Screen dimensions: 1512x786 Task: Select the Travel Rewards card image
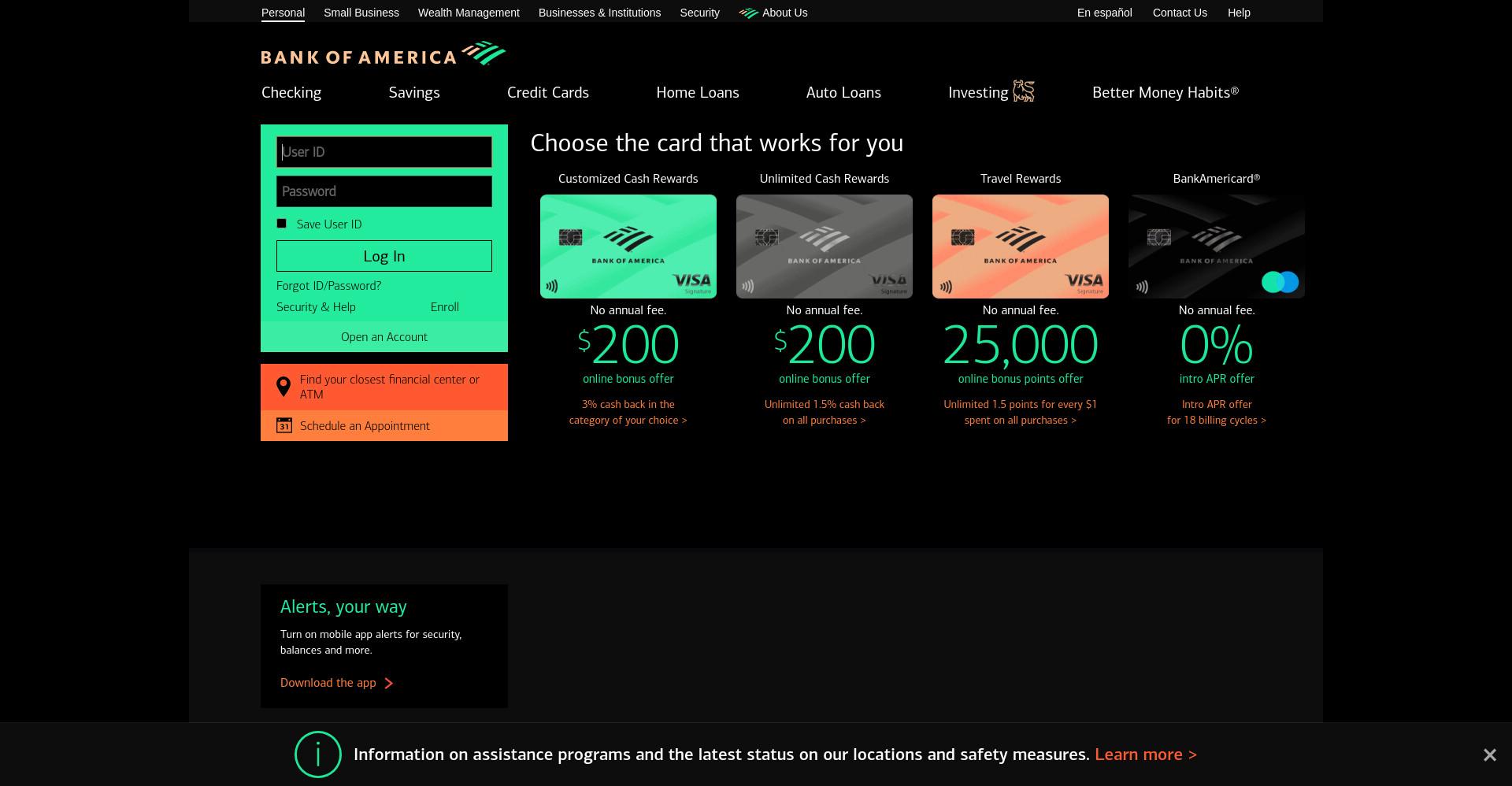1021,247
